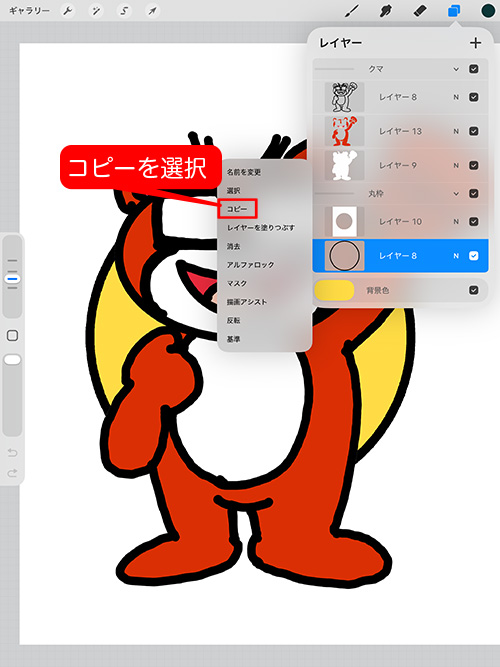Open blend mode N of selected レイヤー 8
This screenshot has width=500, height=667.
[x=456, y=256]
